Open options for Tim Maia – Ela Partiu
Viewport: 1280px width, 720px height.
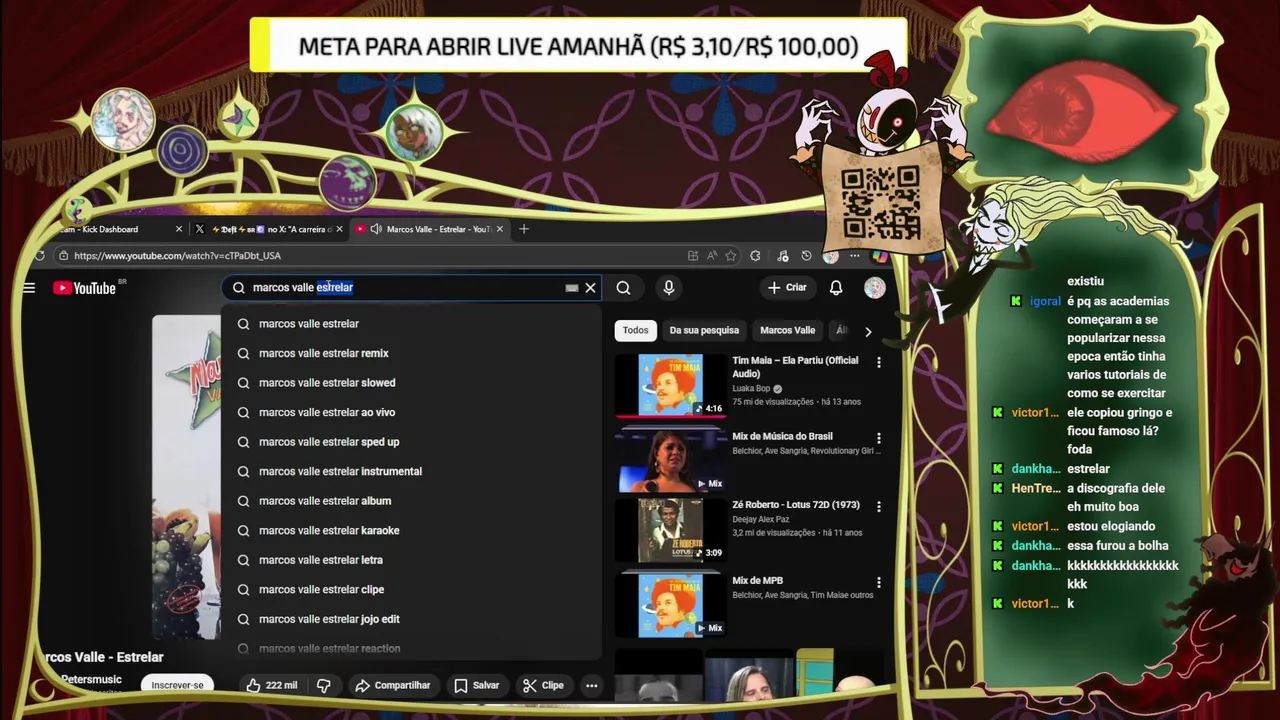tap(879, 362)
